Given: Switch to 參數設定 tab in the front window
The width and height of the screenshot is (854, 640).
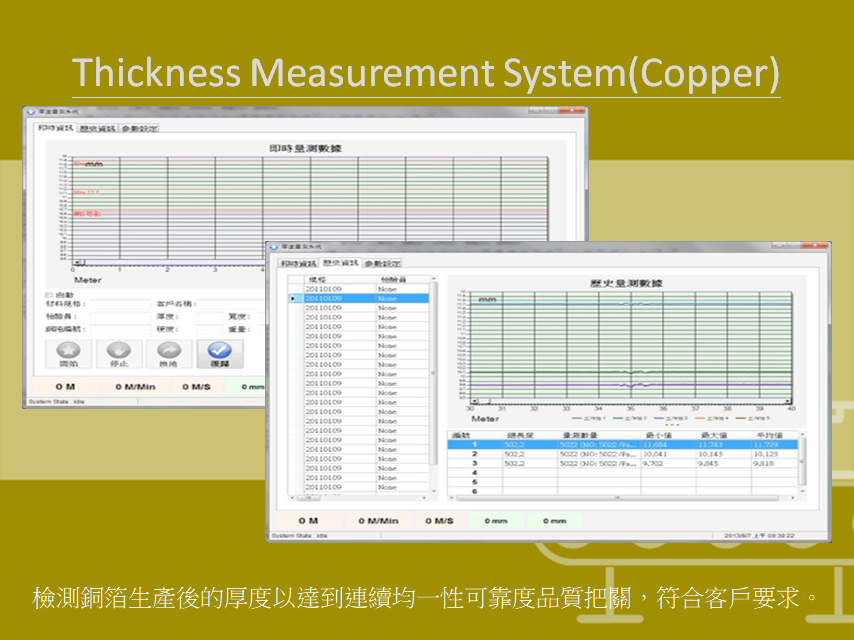Looking at the screenshot, I should coord(383,263).
